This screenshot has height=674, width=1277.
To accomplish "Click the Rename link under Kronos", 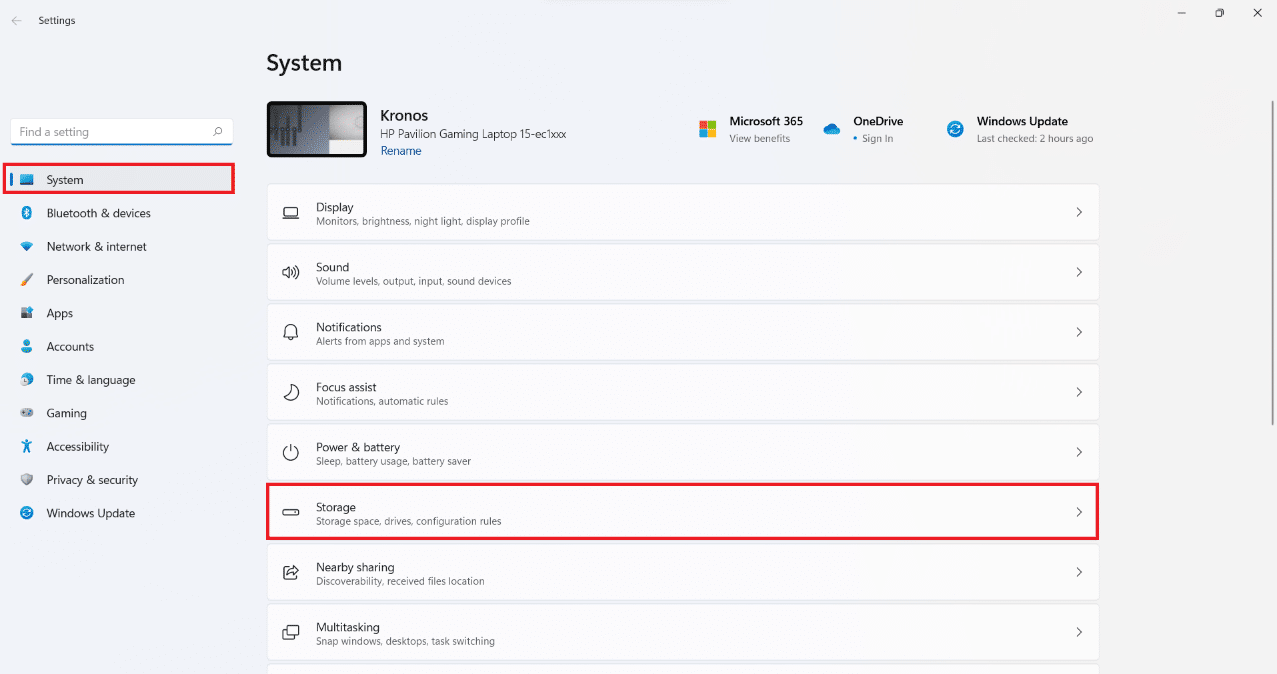I will [x=401, y=151].
